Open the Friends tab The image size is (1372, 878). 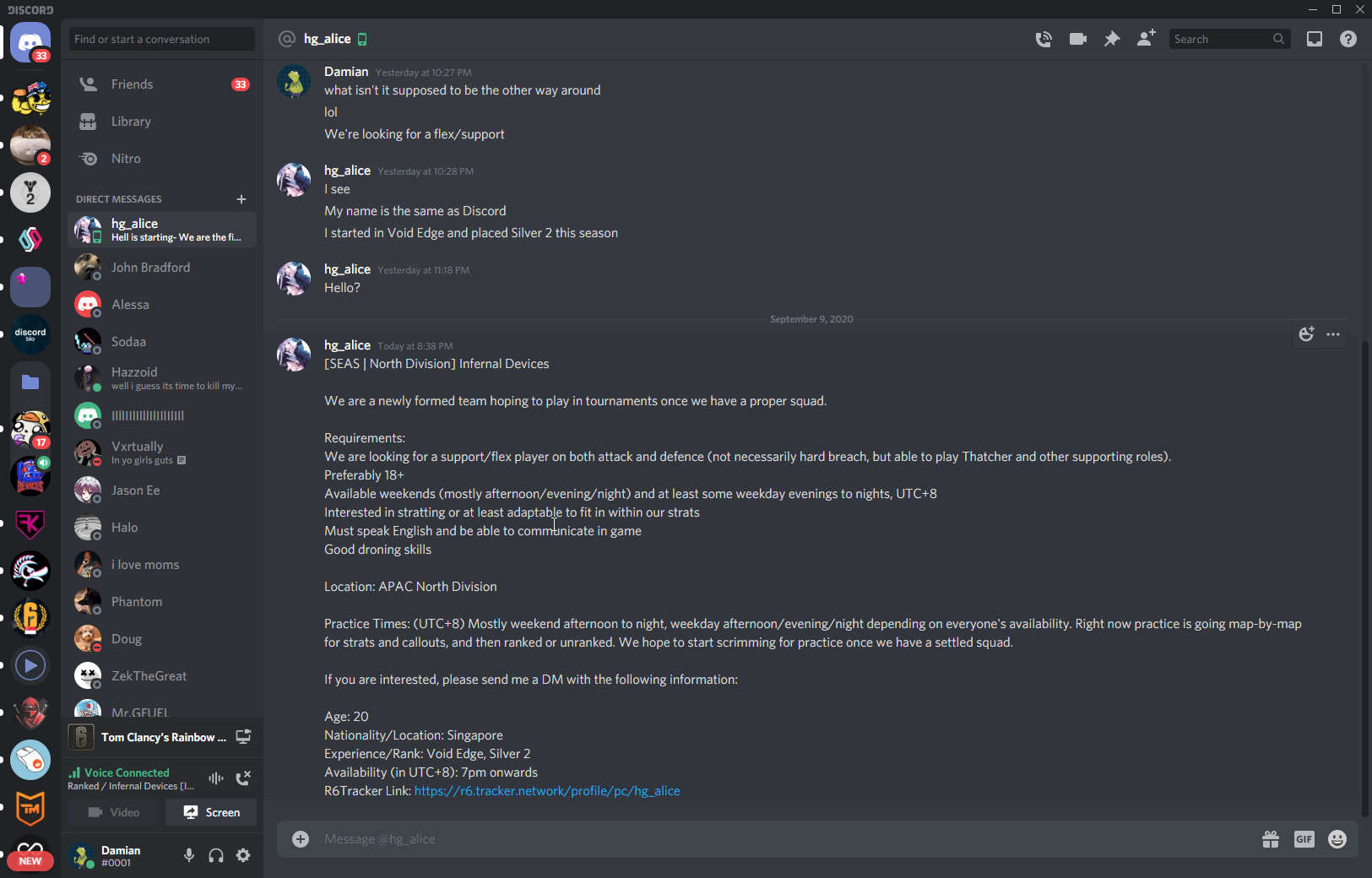point(133,84)
